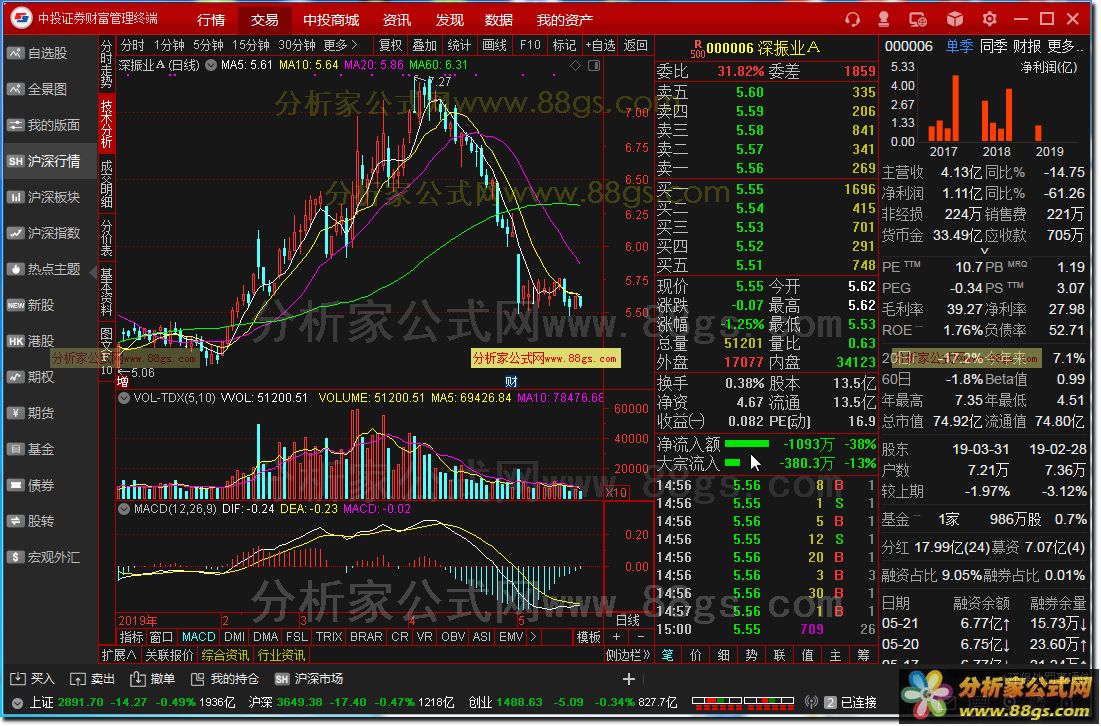1101x726 pixels.
Task: Zoom out chart with − button
Action: [641, 638]
